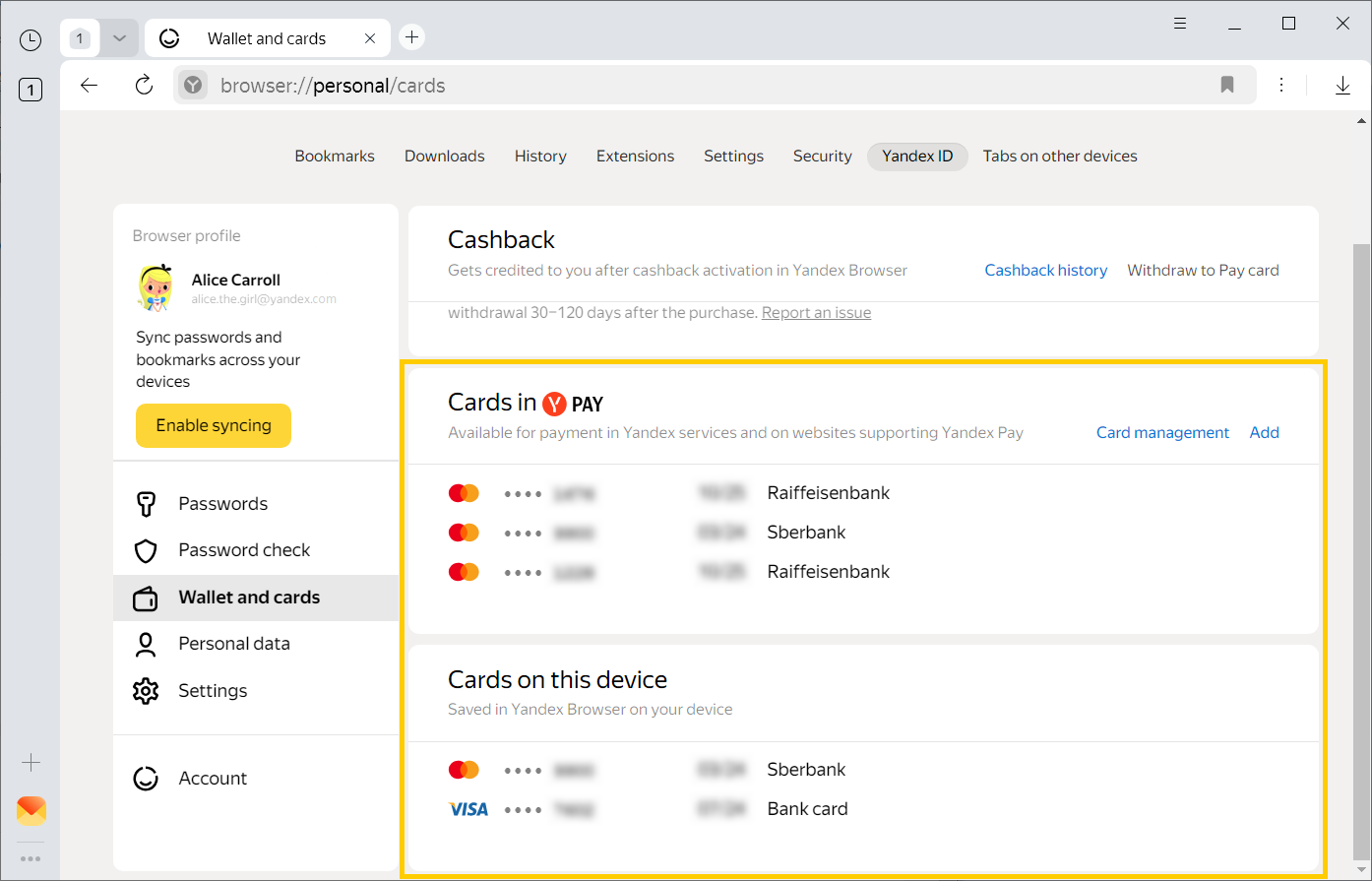Go back using the back arrow

90,86
